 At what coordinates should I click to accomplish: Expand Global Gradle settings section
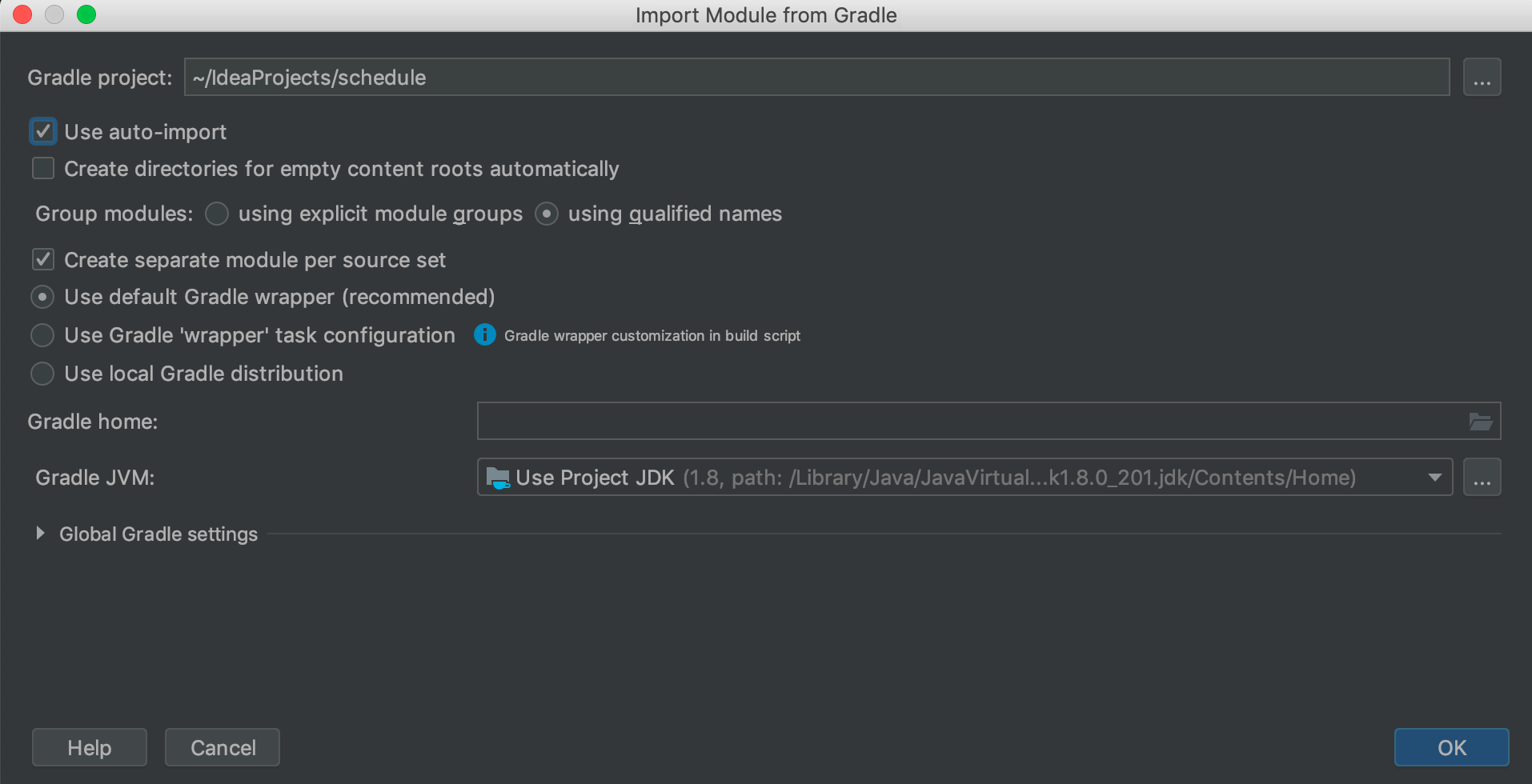40,534
